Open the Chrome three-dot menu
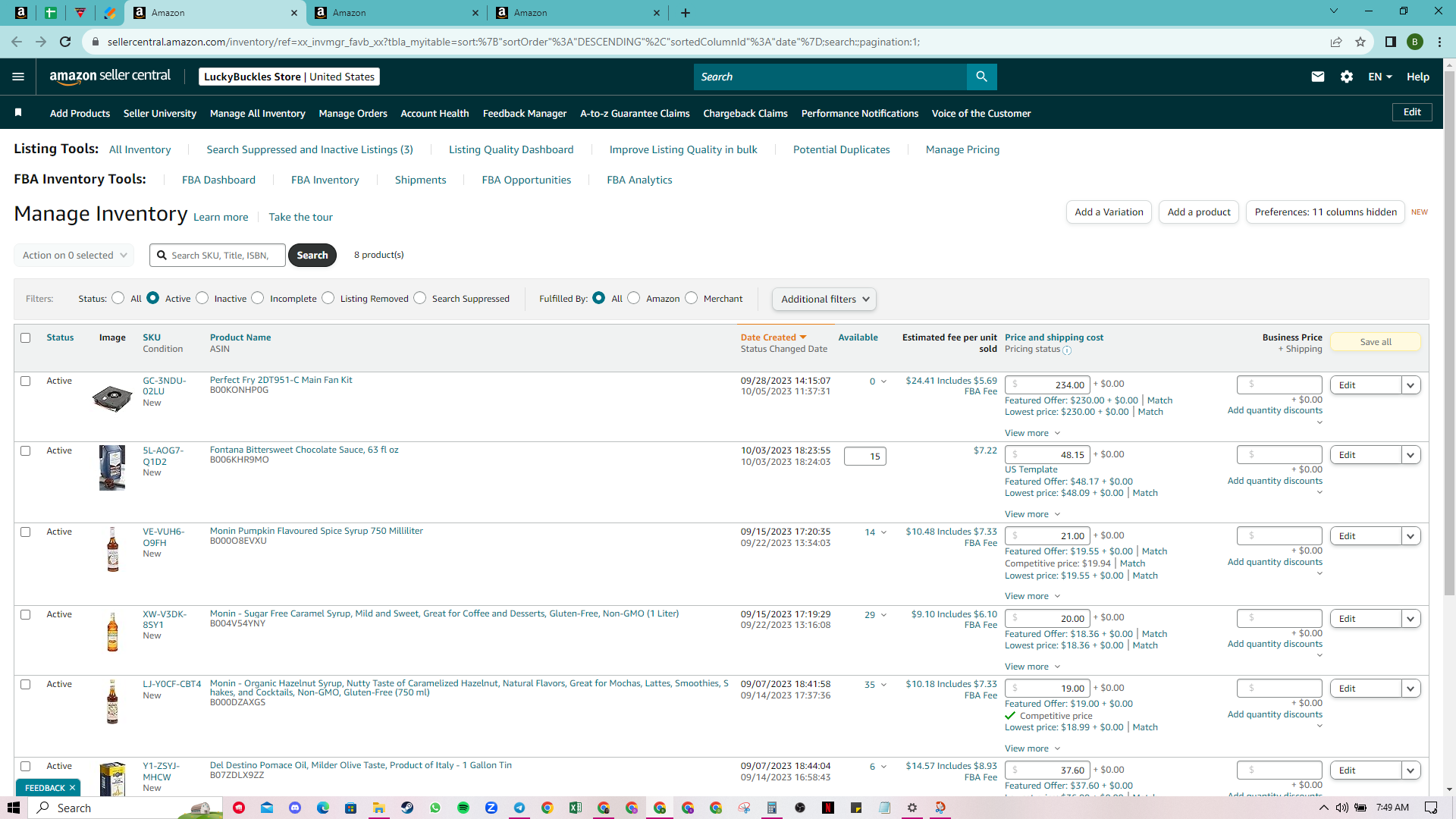 point(1439,42)
